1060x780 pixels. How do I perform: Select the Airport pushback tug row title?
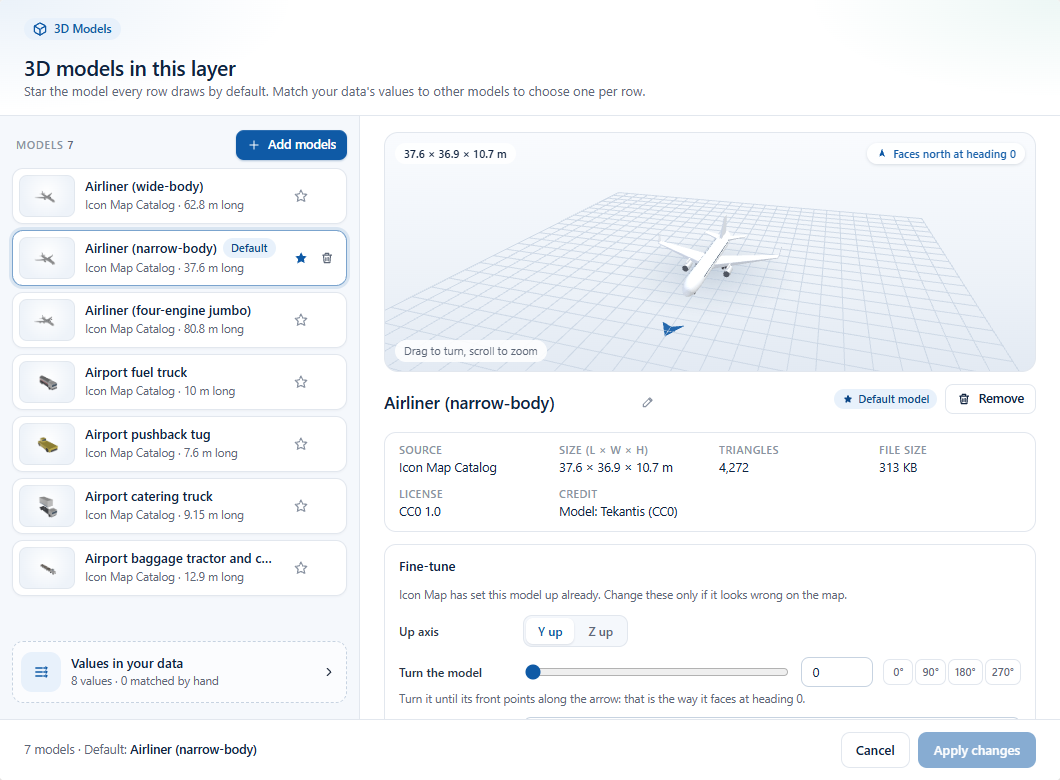pyautogui.click(x=147, y=435)
